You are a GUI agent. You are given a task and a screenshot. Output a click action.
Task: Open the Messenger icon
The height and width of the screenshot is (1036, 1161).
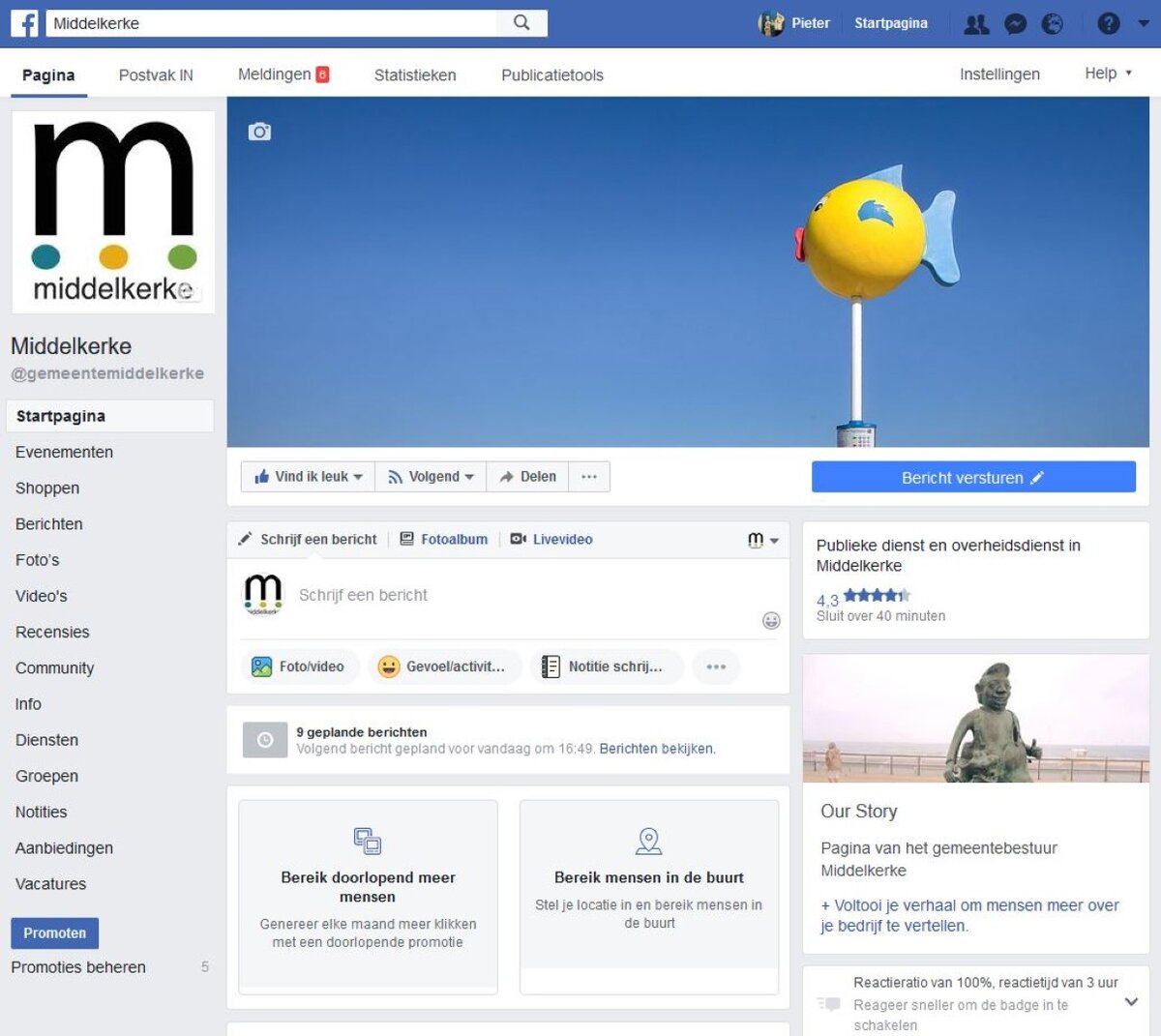pos(1015,24)
